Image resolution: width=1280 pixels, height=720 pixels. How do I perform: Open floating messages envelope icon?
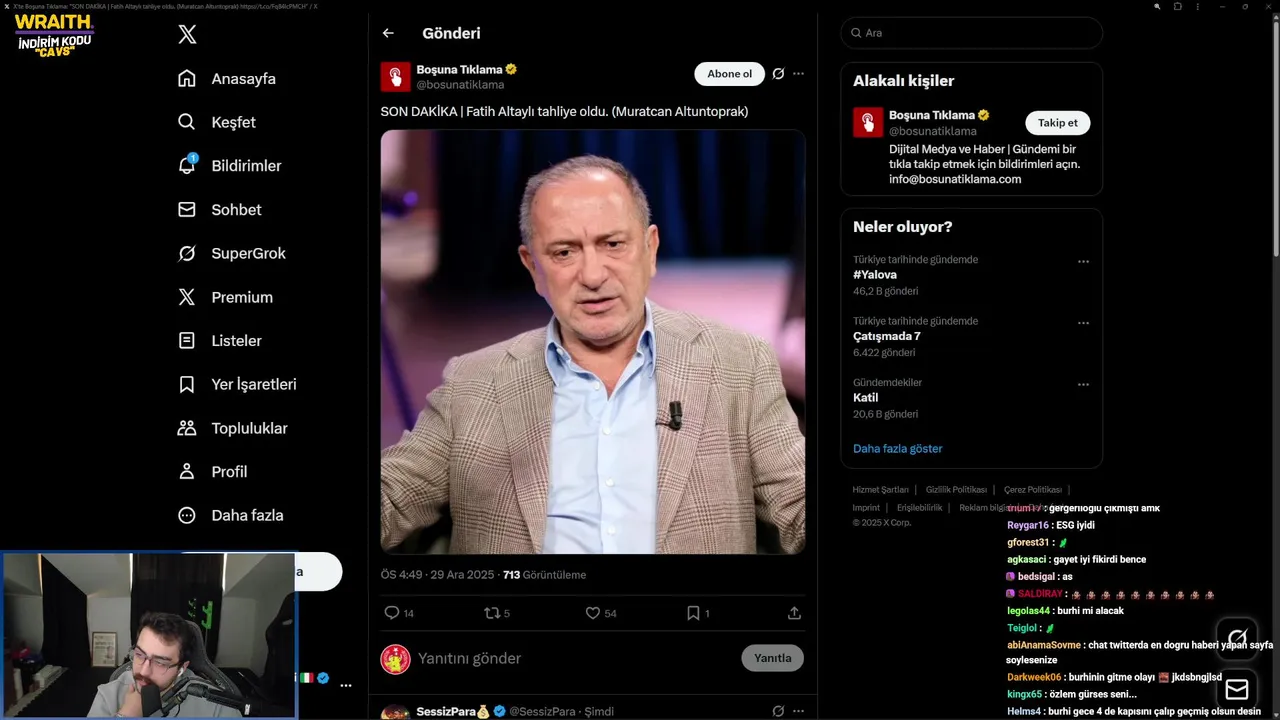[x=1237, y=689]
